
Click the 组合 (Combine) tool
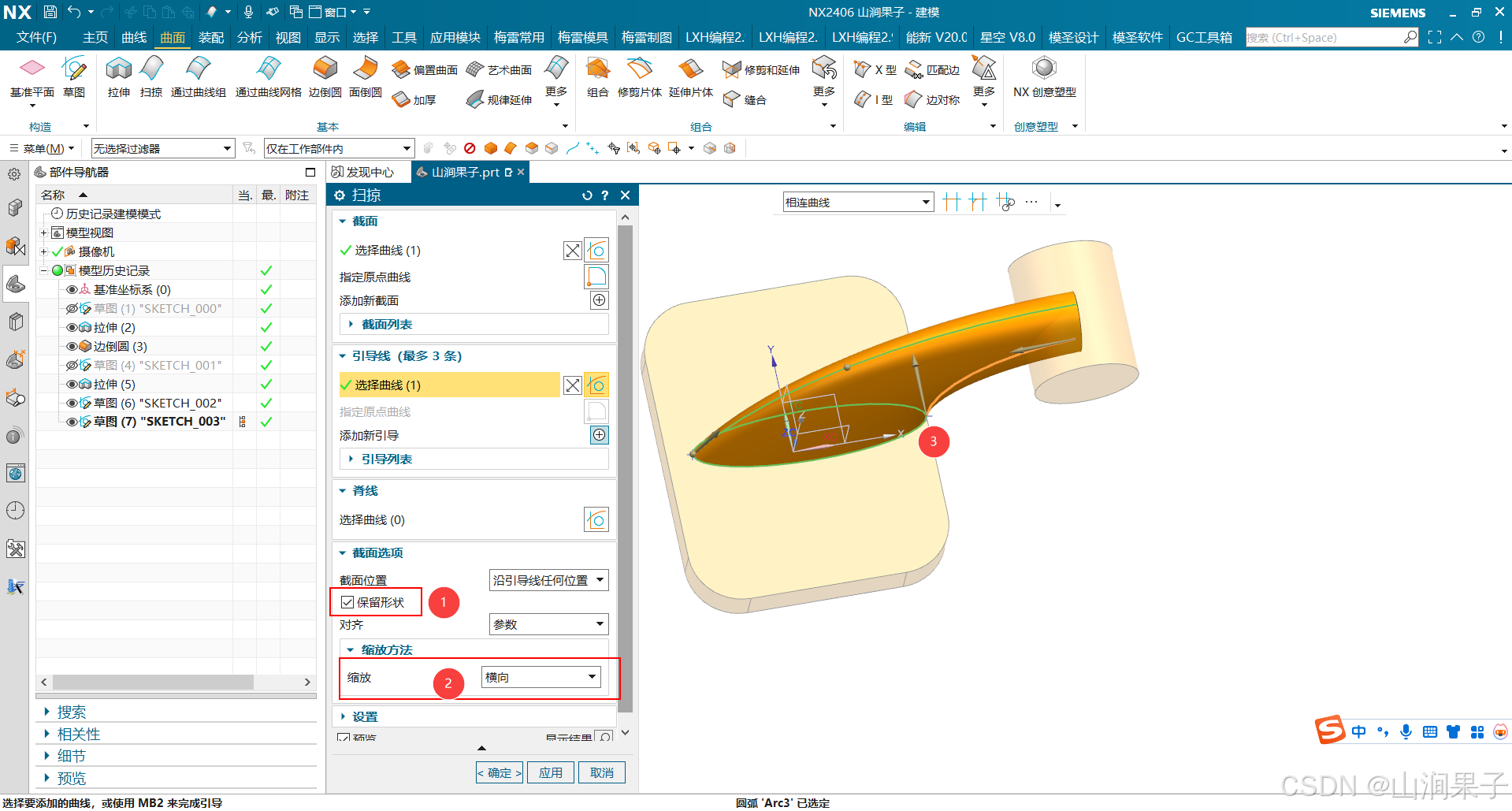point(598,77)
